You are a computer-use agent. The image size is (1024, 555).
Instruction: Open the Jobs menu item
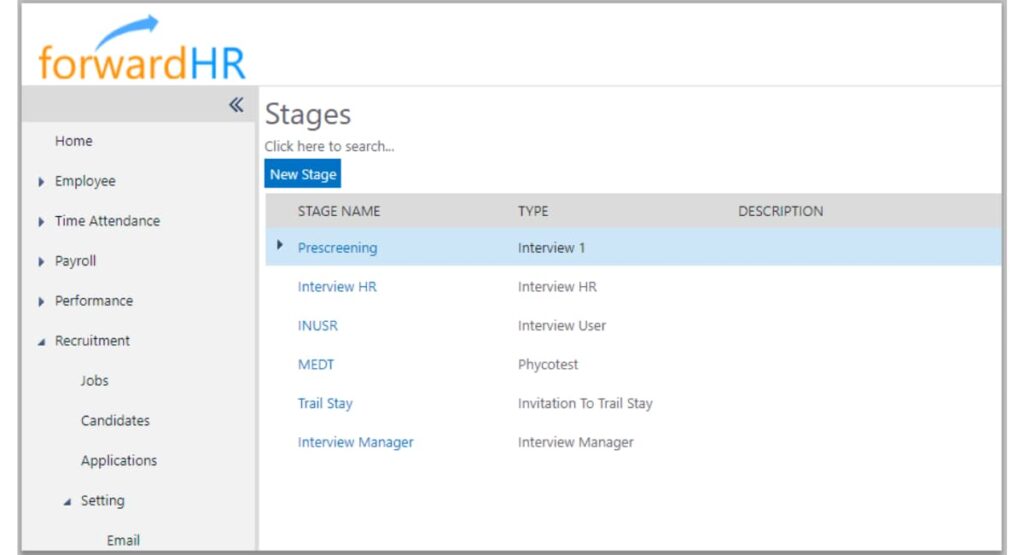coord(95,381)
